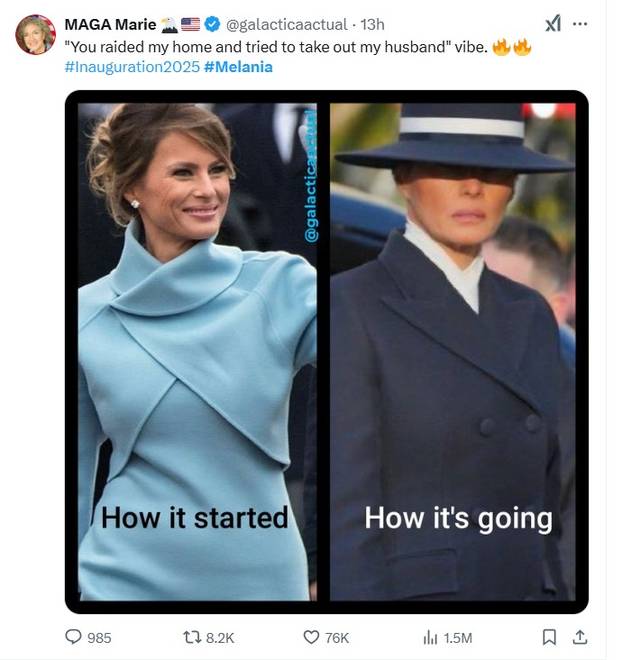Image resolution: width=622 pixels, height=660 pixels.
Task: Click the 76K likes count
Action: 337,637
